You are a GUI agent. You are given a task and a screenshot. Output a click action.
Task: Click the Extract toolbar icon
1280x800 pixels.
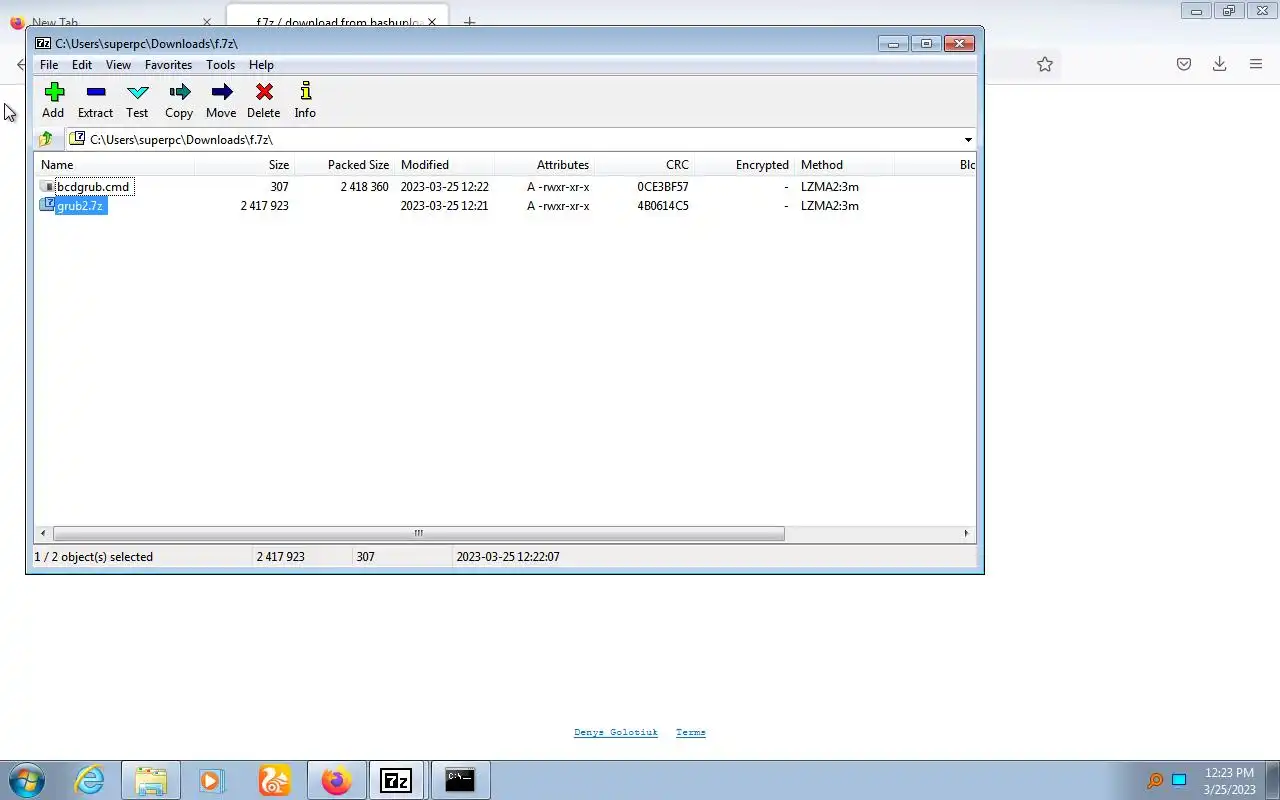[x=96, y=92]
